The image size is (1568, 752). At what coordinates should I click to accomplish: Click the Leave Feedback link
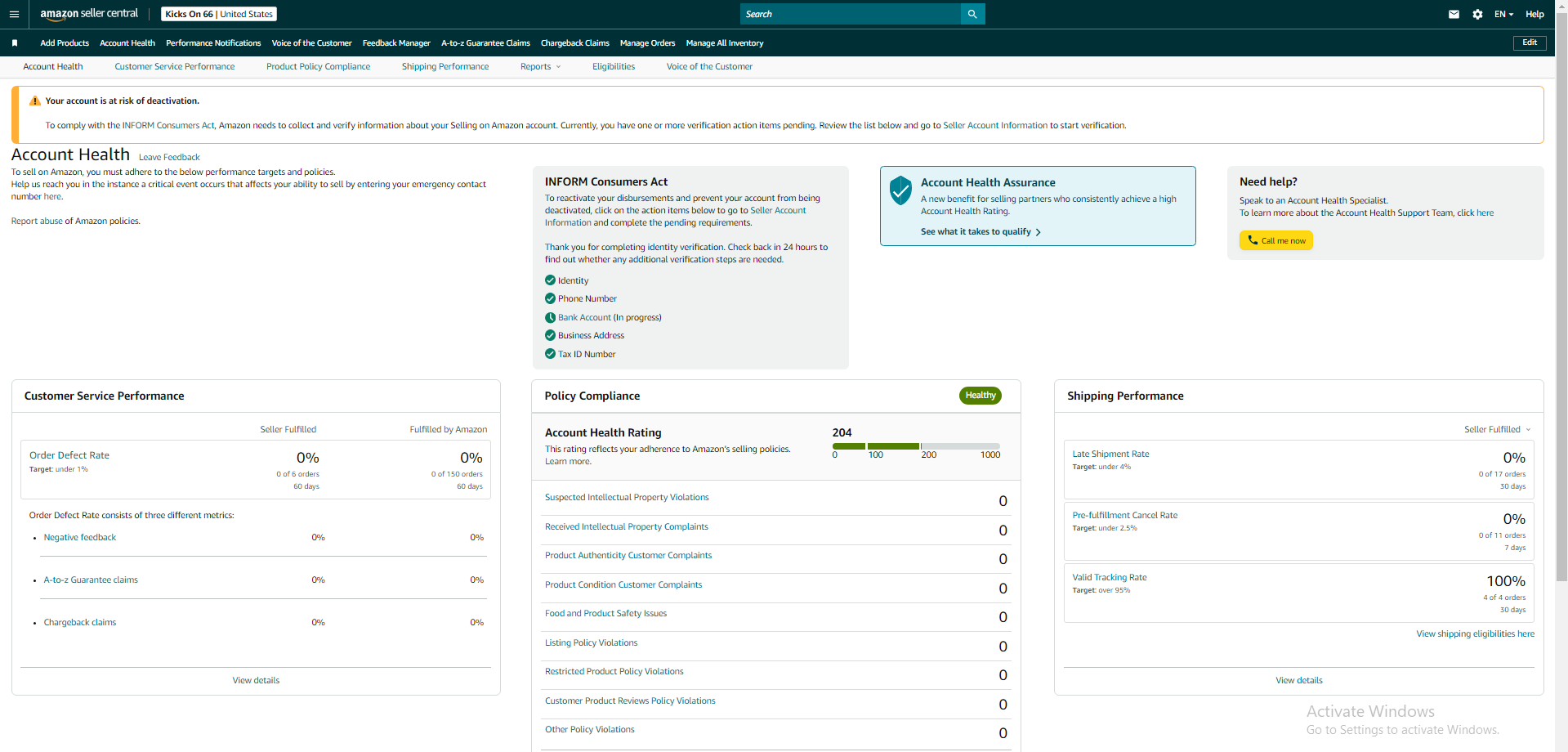click(169, 157)
